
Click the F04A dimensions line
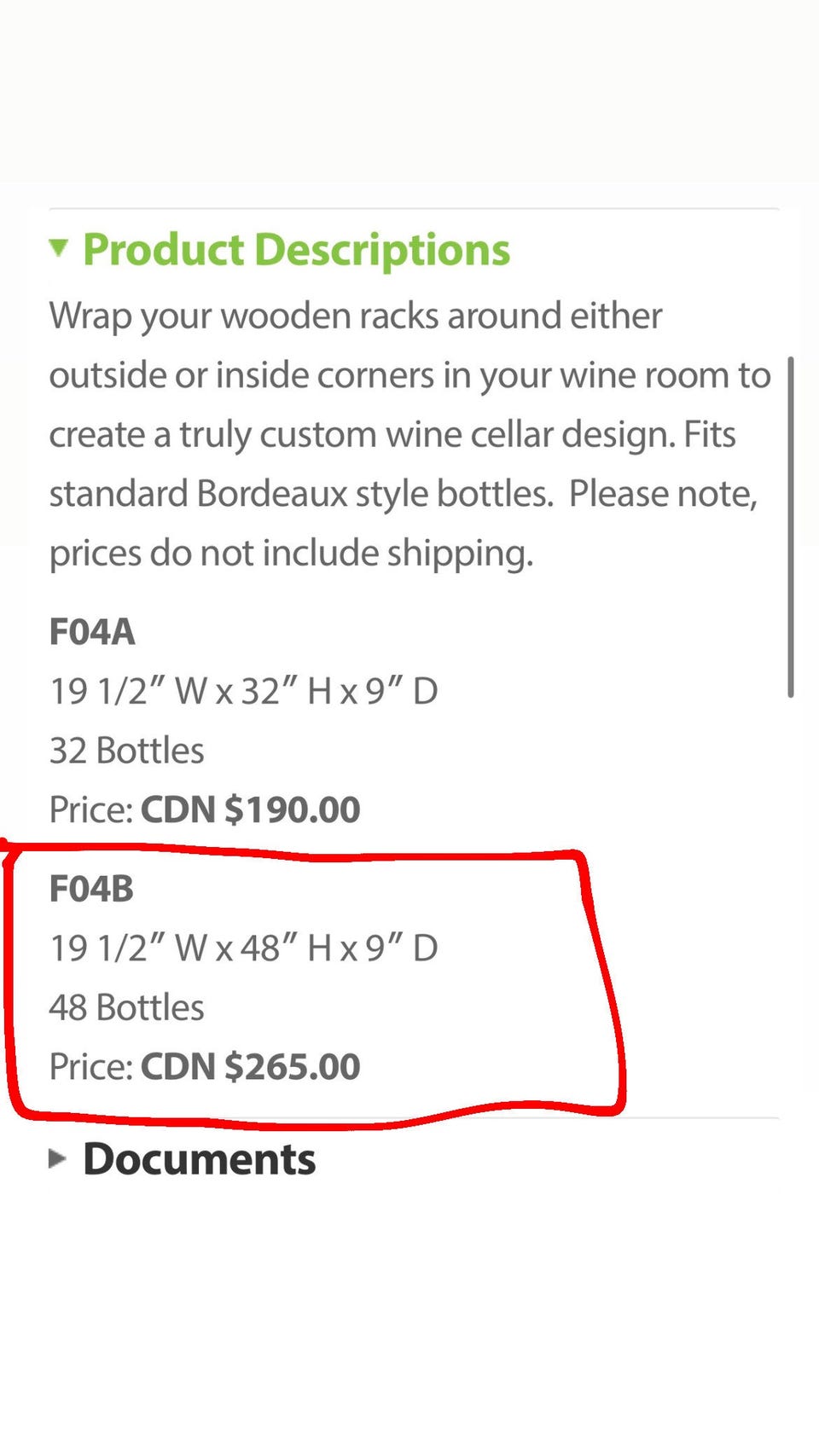point(243,691)
